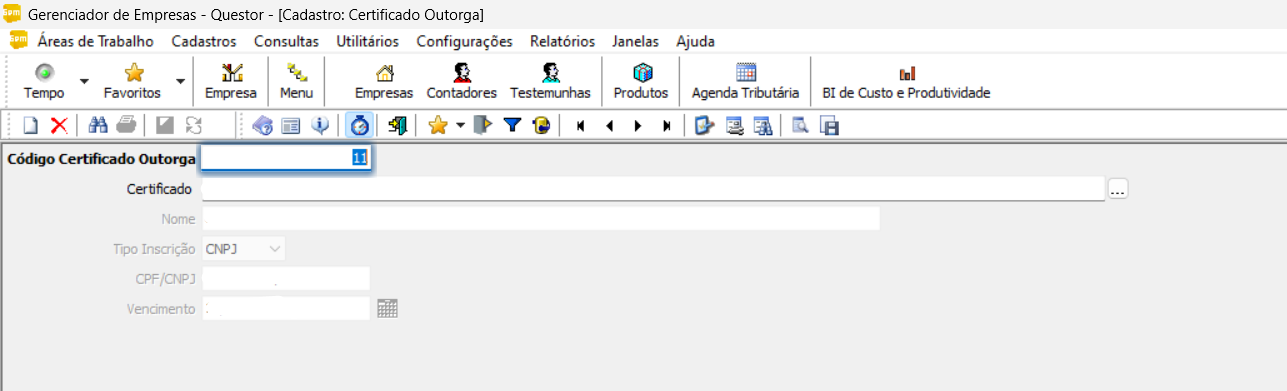This screenshot has width=1287, height=391.
Task: Click the printer icon in toolbar
Action: 126,125
